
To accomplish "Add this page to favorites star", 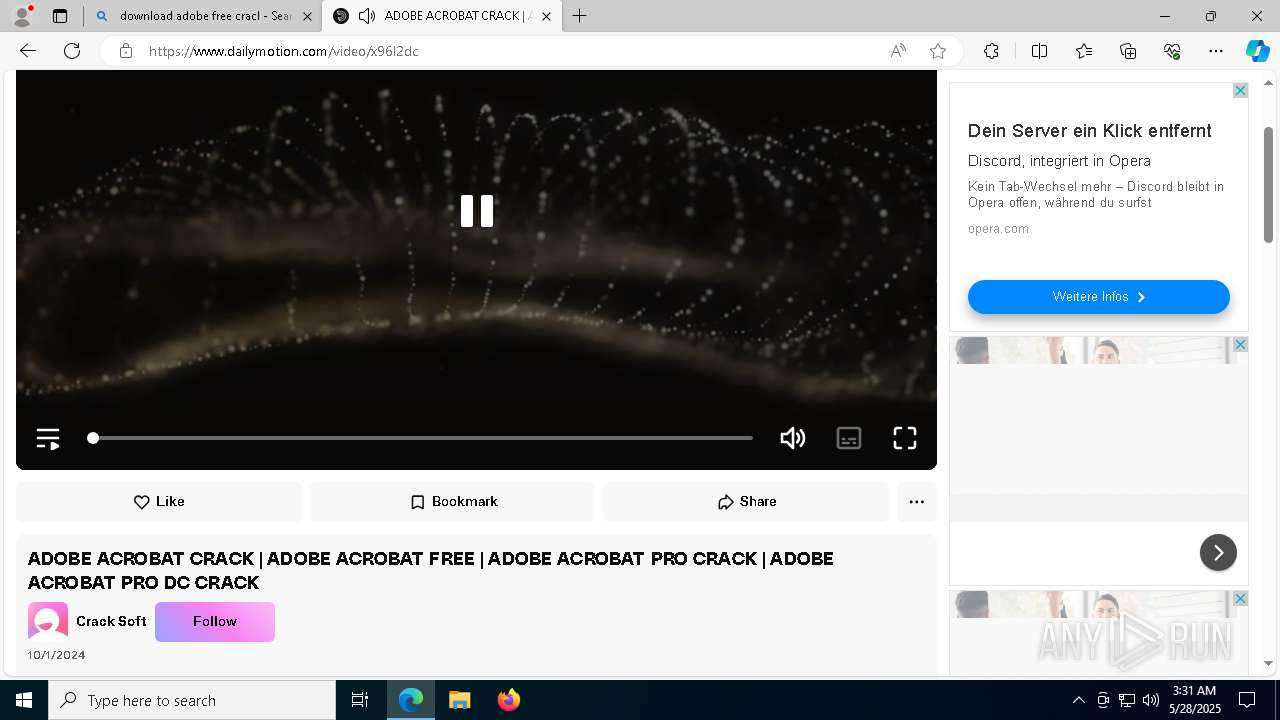I will [938, 51].
